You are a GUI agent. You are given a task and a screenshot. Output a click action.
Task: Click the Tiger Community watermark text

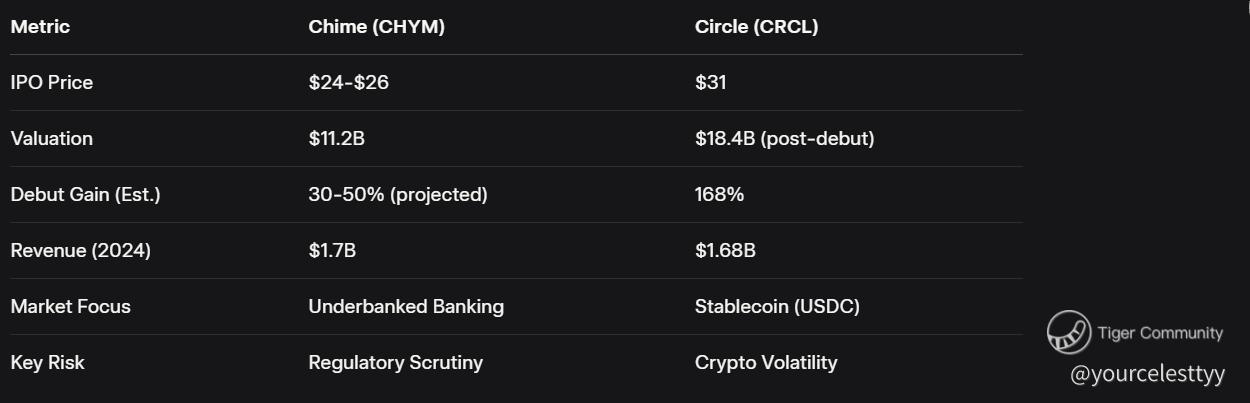click(x=1159, y=333)
